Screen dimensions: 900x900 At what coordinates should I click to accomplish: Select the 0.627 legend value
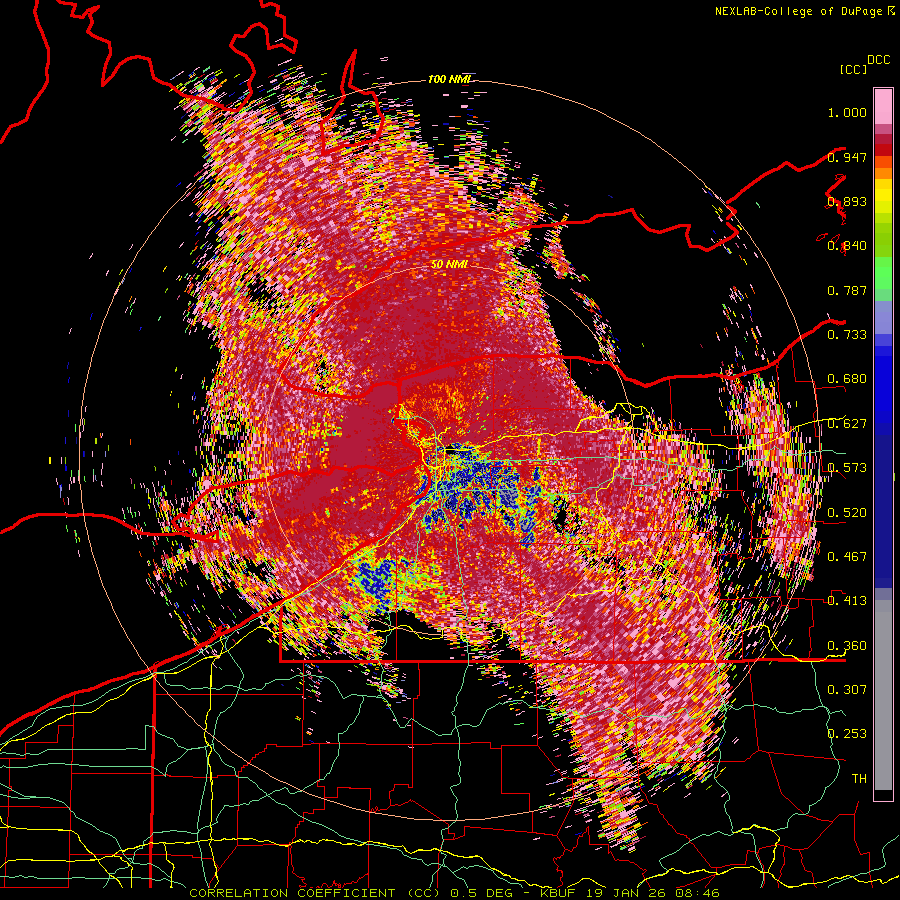(847, 424)
